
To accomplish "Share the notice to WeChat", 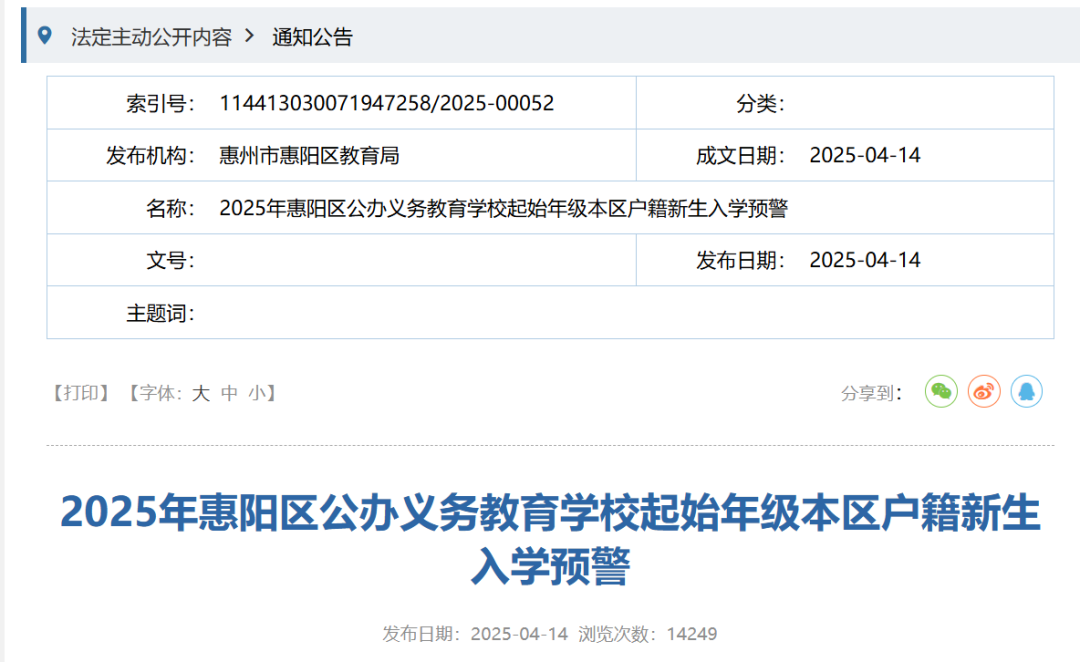I will coord(941,392).
